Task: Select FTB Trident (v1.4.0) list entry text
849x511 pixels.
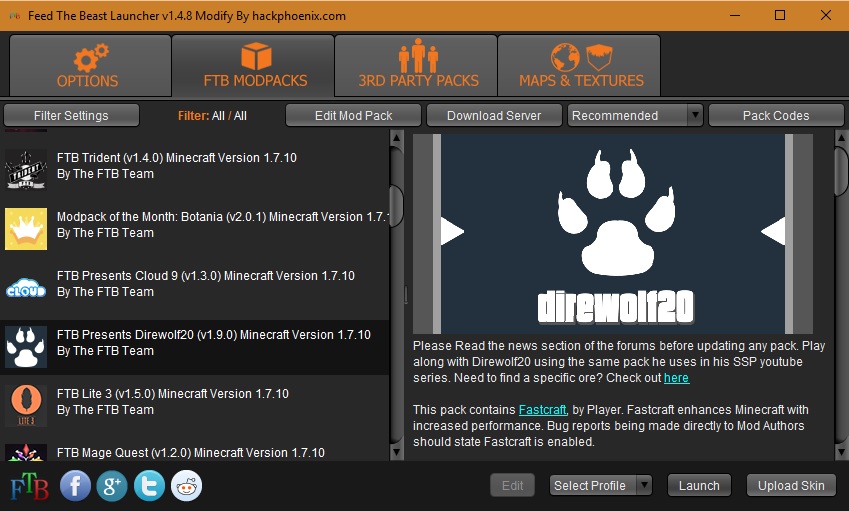Action: (177, 166)
